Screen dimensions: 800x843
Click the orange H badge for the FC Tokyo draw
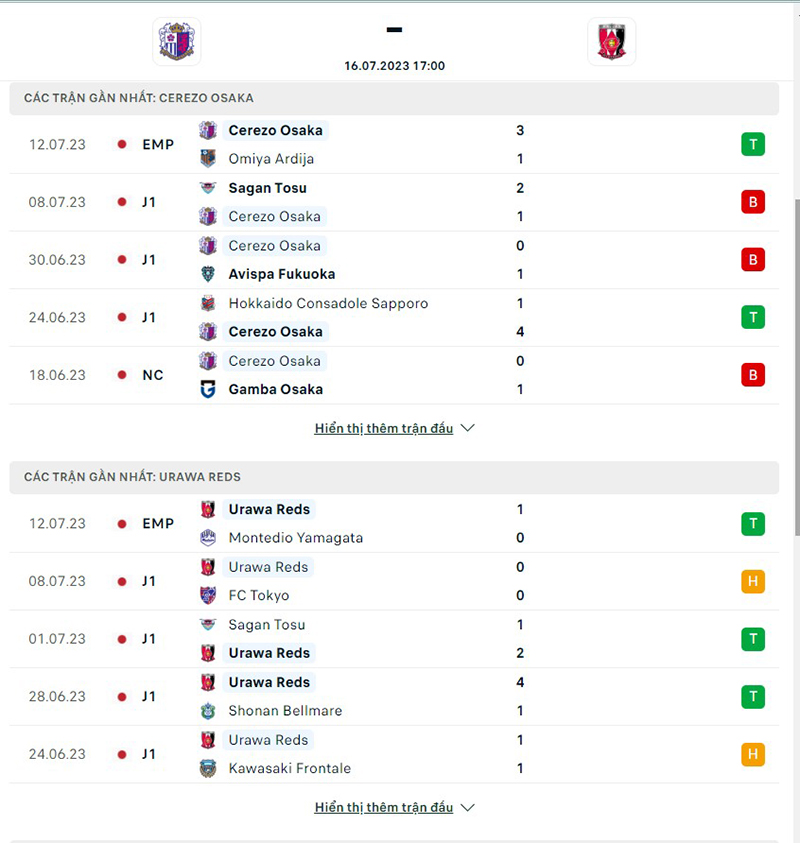tap(753, 581)
